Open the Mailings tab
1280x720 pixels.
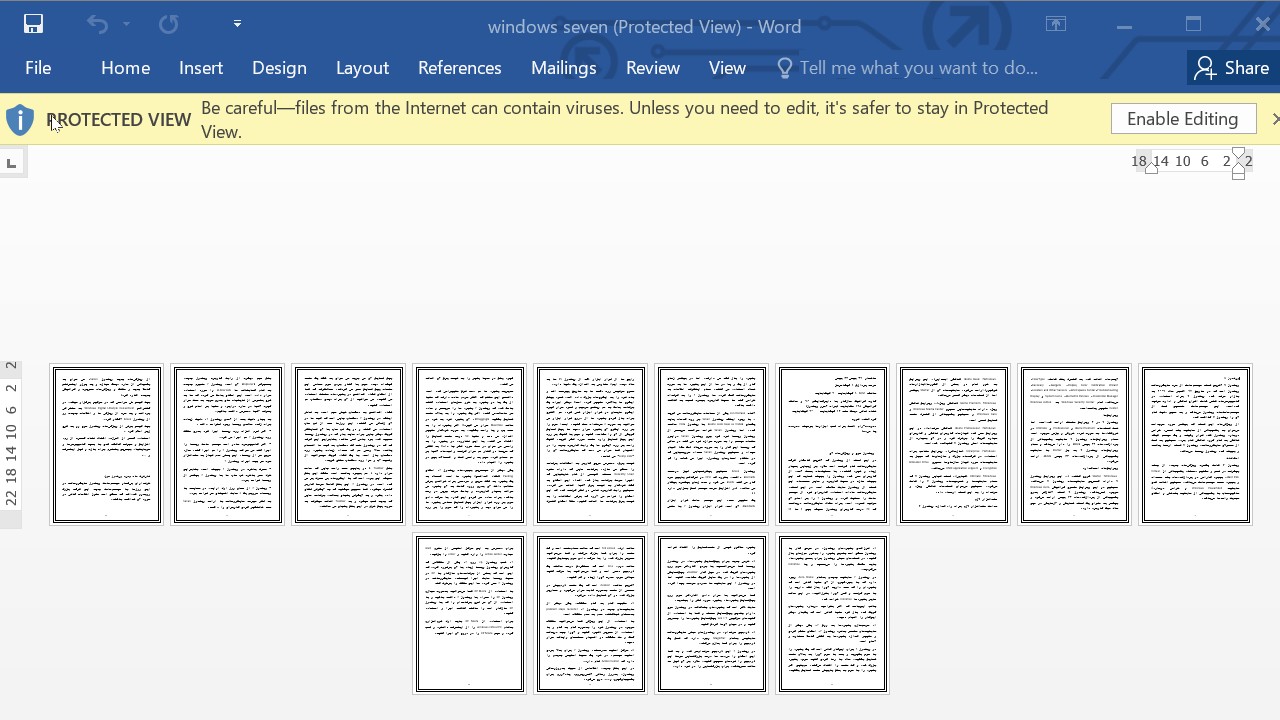coord(564,68)
